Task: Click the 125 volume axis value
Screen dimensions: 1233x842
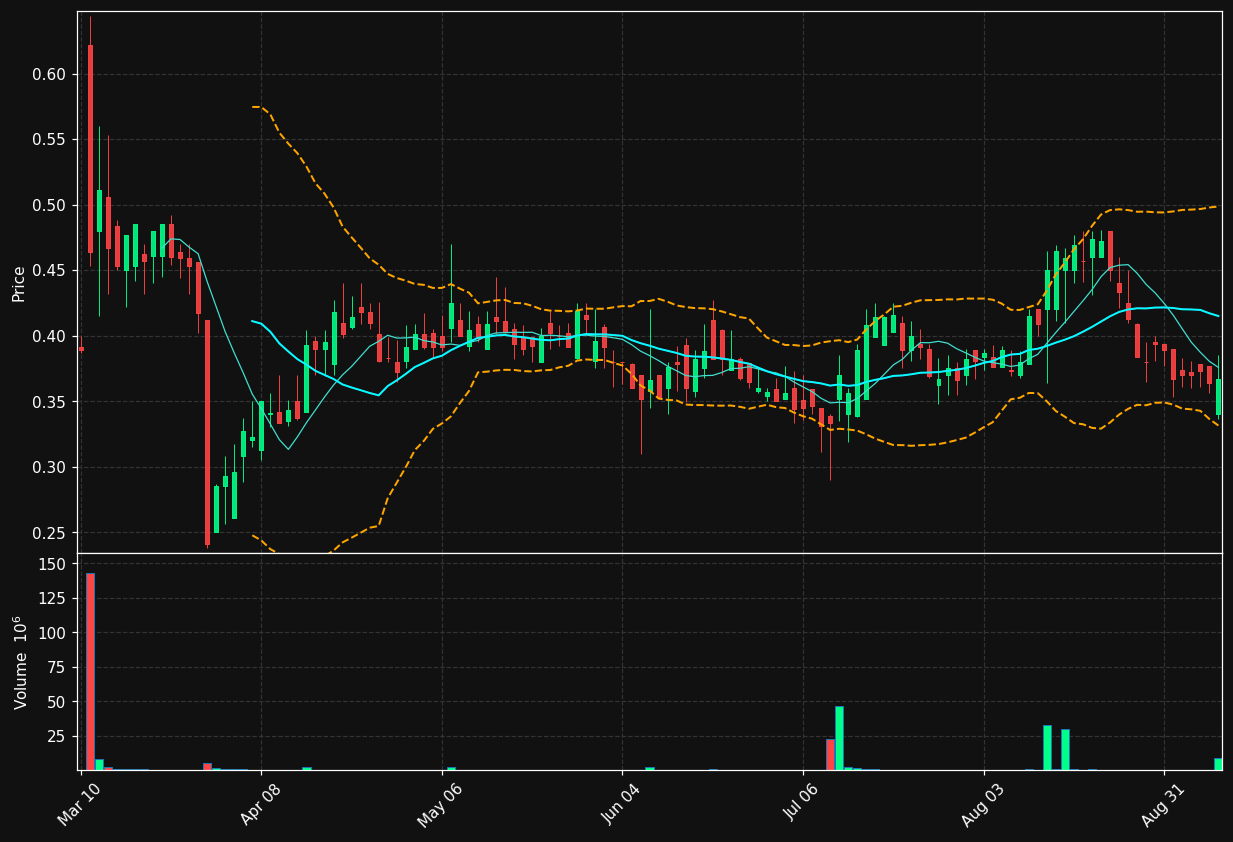Action: pos(54,599)
